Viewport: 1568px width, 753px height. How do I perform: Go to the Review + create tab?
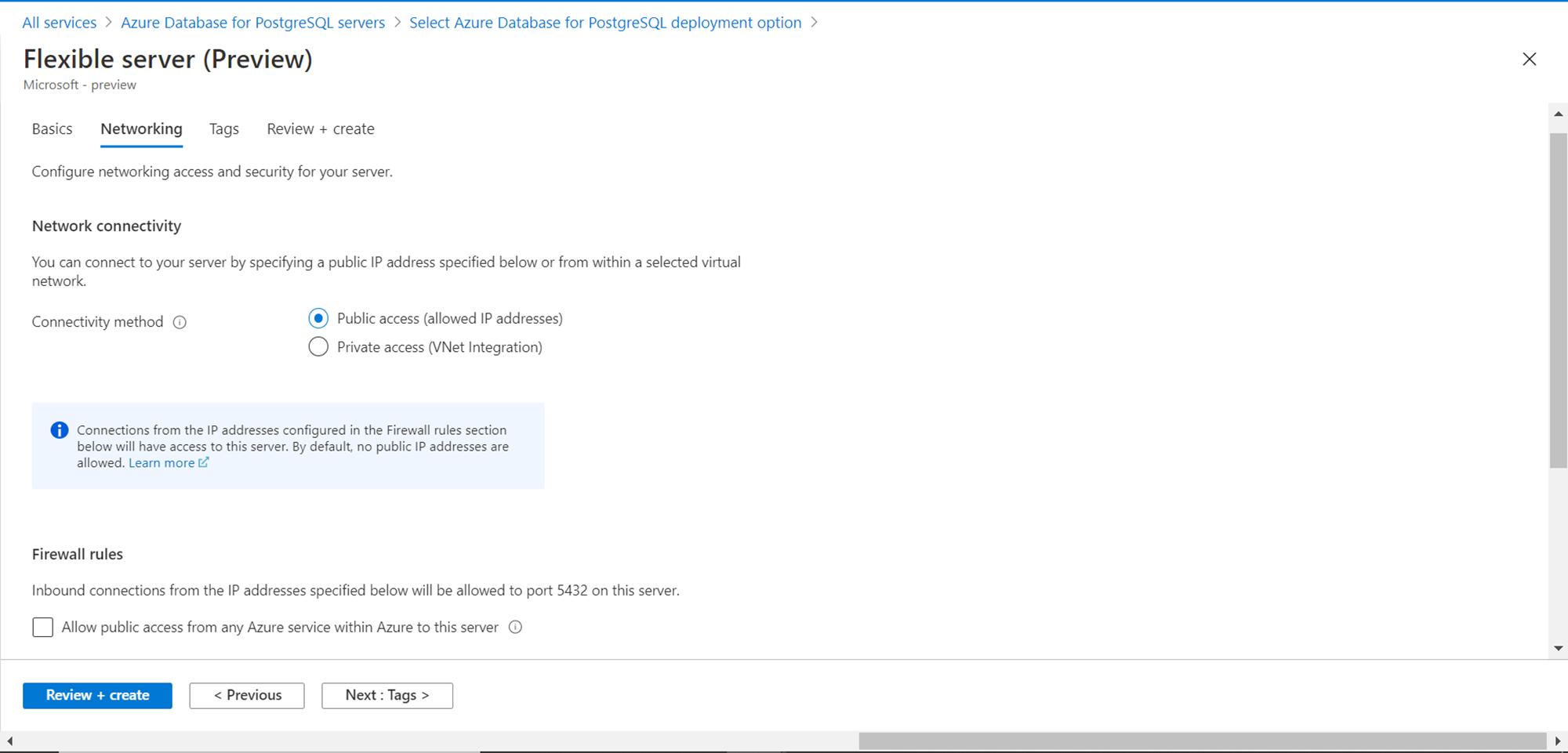tap(321, 129)
